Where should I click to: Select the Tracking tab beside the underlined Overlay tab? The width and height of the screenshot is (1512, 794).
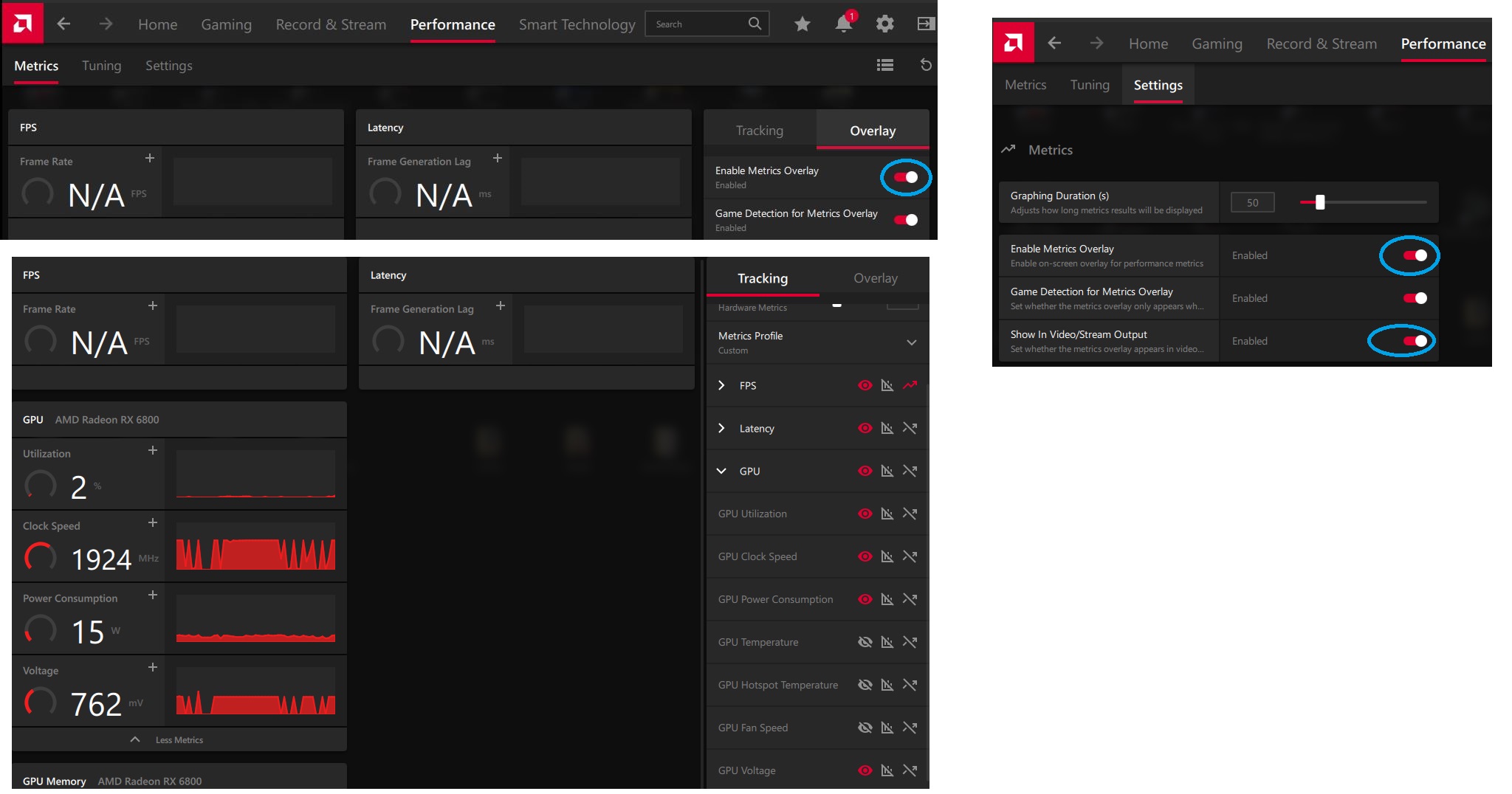click(x=759, y=131)
